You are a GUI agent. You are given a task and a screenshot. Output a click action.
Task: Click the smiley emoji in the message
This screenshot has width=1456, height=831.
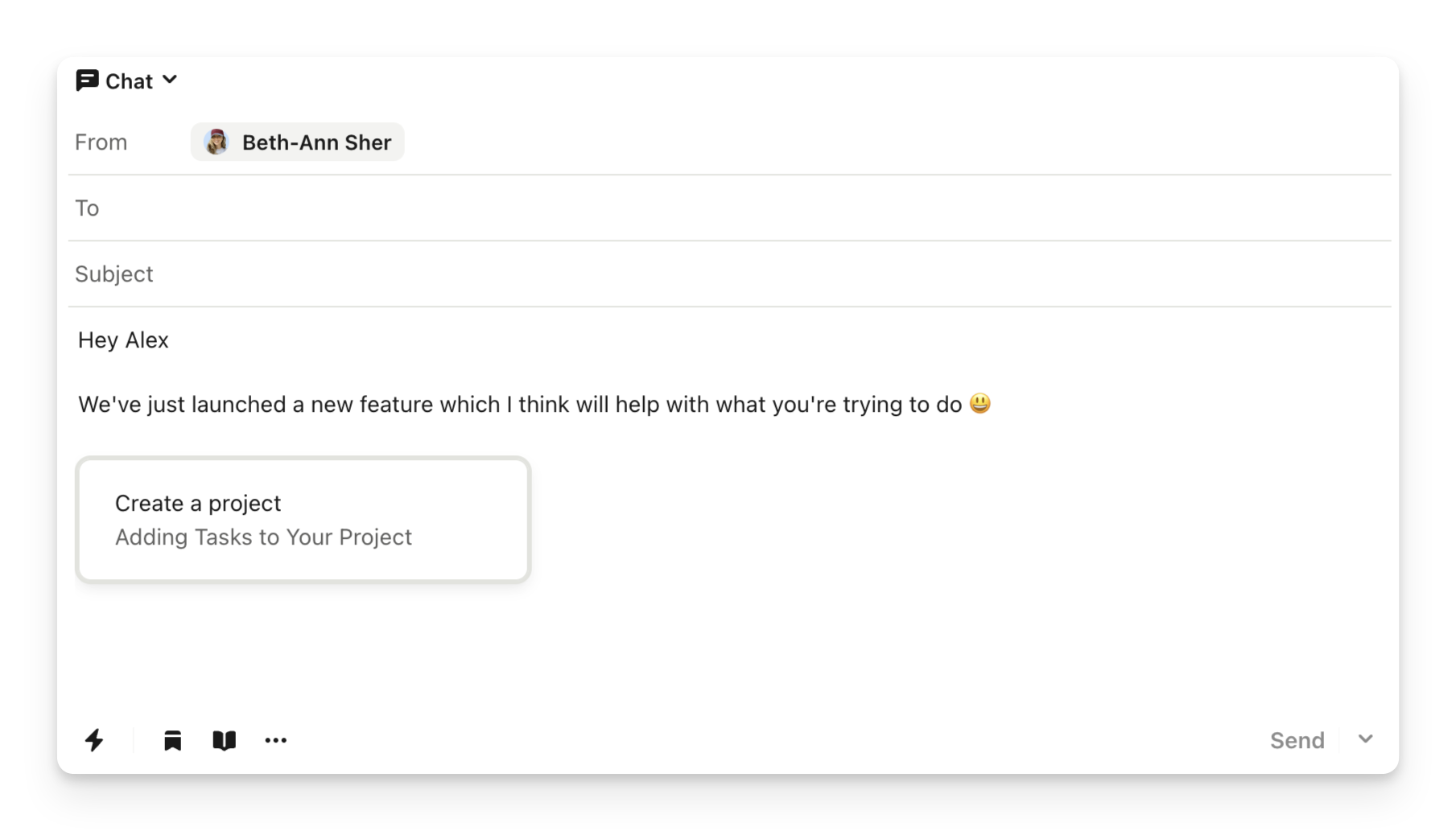tap(980, 403)
